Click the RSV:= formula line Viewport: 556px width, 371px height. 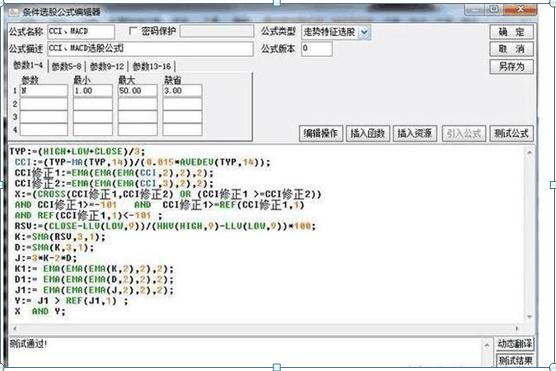(165, 226)
